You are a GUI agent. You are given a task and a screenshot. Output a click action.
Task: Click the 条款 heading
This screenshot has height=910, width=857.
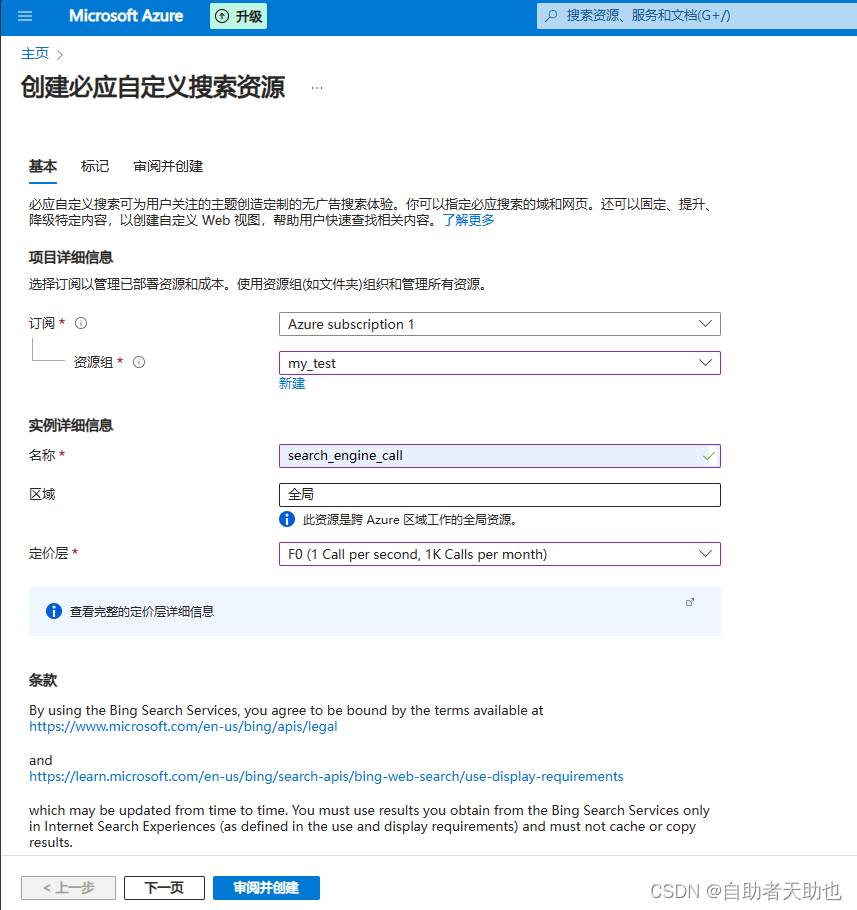(x=43, y=680)
